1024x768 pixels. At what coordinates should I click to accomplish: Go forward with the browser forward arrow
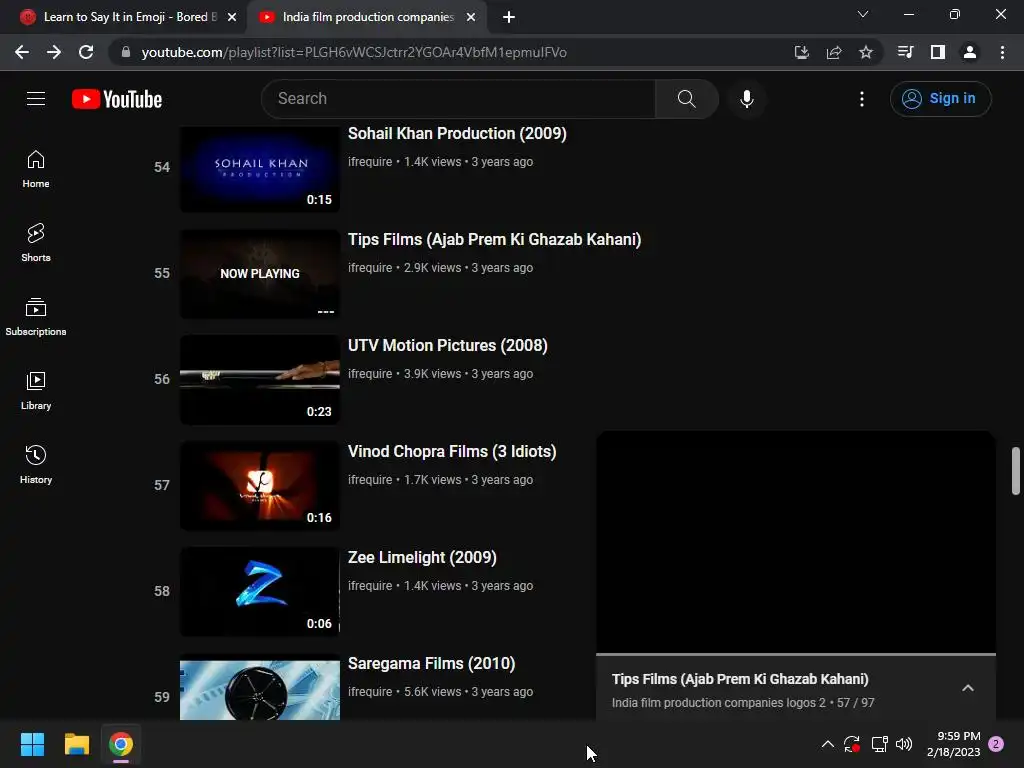click(x=54, y=52)
